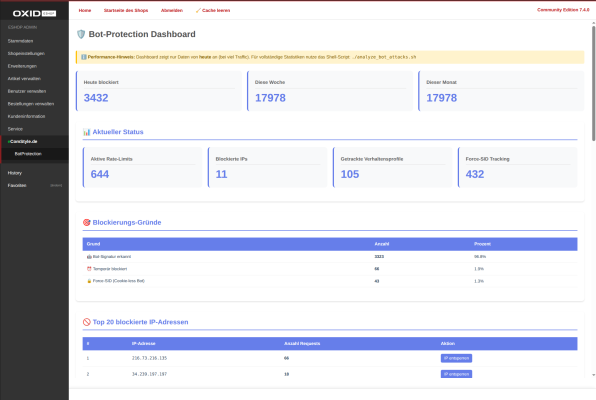Image resolution: width=596 pixels, height=400 pixels.
Task: Click the bar chart icon beside Aktueller Status
Action: pos(87,132)
